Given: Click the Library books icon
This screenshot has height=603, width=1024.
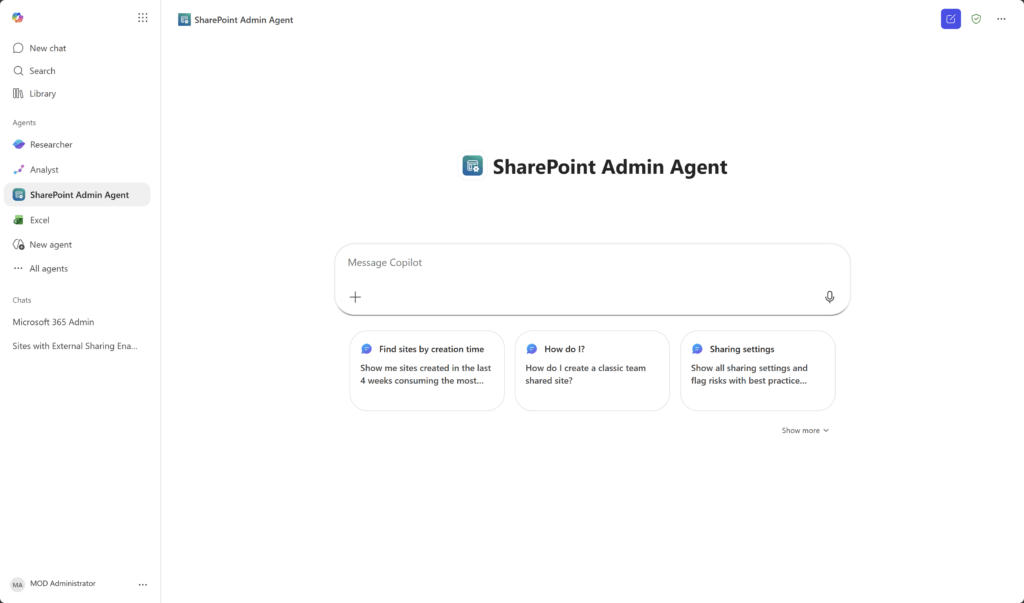Looking at the screenshot, I should [18, 93].
